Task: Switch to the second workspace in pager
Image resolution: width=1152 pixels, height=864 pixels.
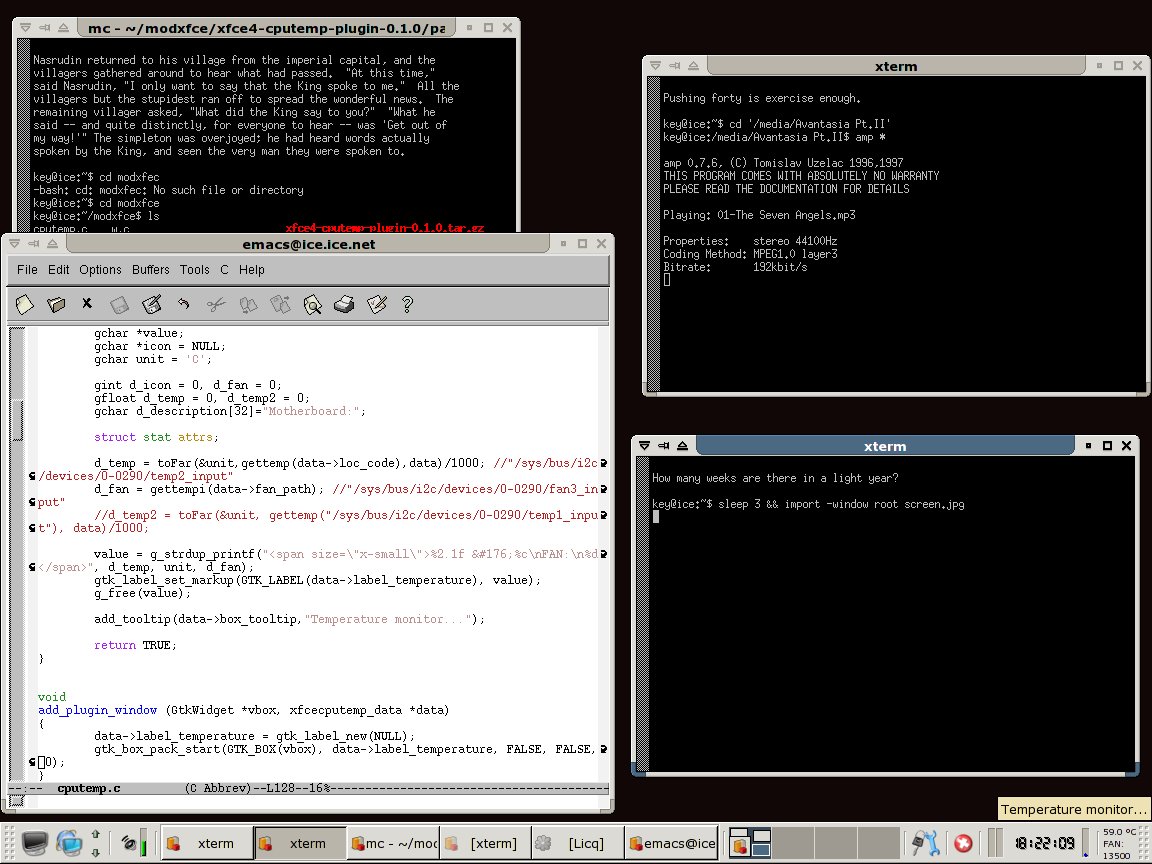Action: click(793, 843)
